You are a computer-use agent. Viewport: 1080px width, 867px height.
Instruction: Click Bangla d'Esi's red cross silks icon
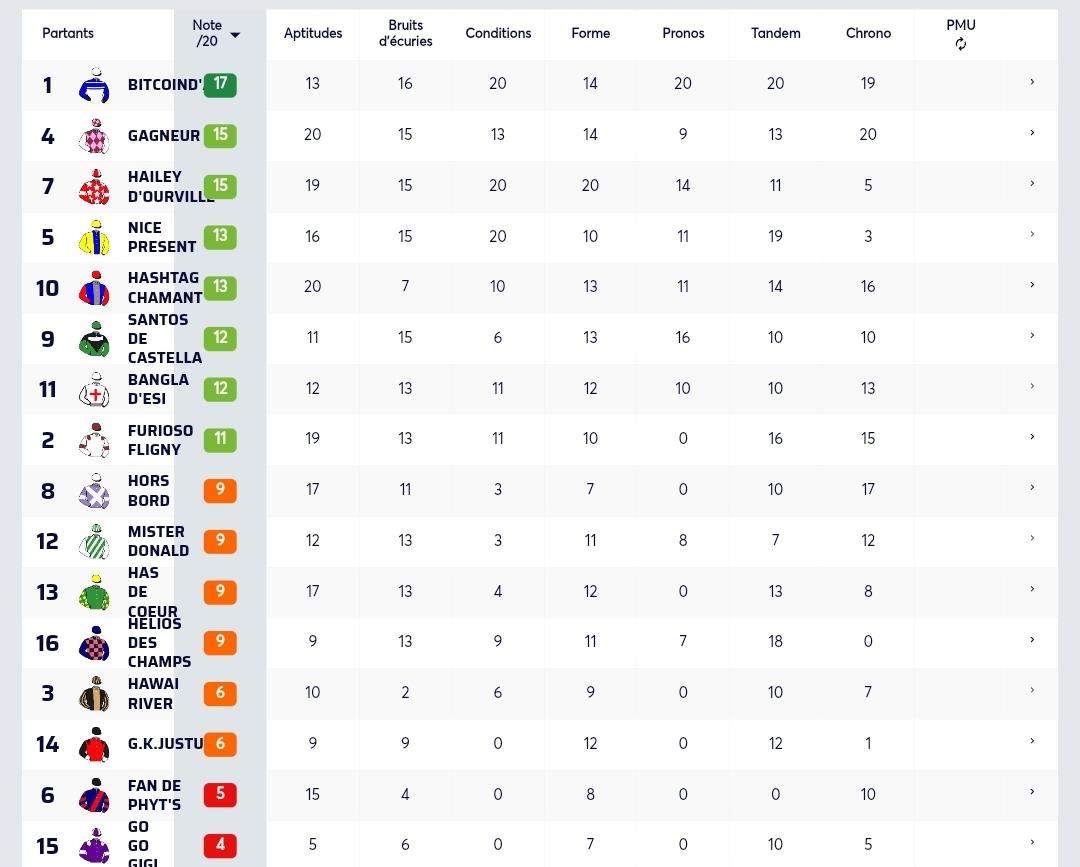coord(94,390)
